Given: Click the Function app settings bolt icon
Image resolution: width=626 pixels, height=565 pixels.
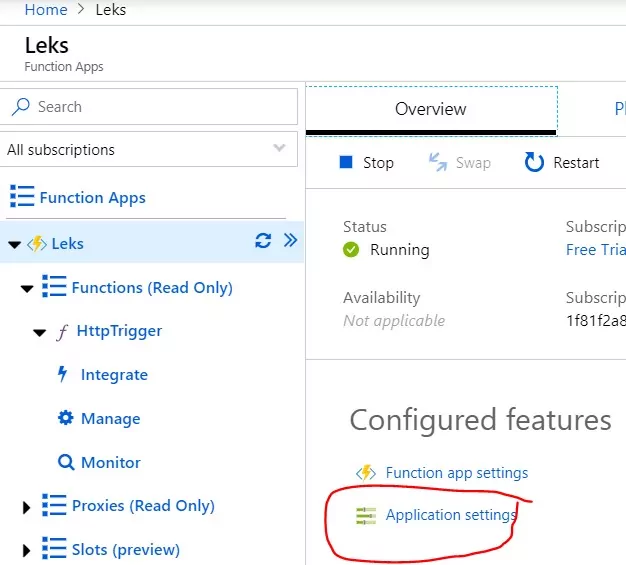Looking at the screenshot, I should point(366,473).
